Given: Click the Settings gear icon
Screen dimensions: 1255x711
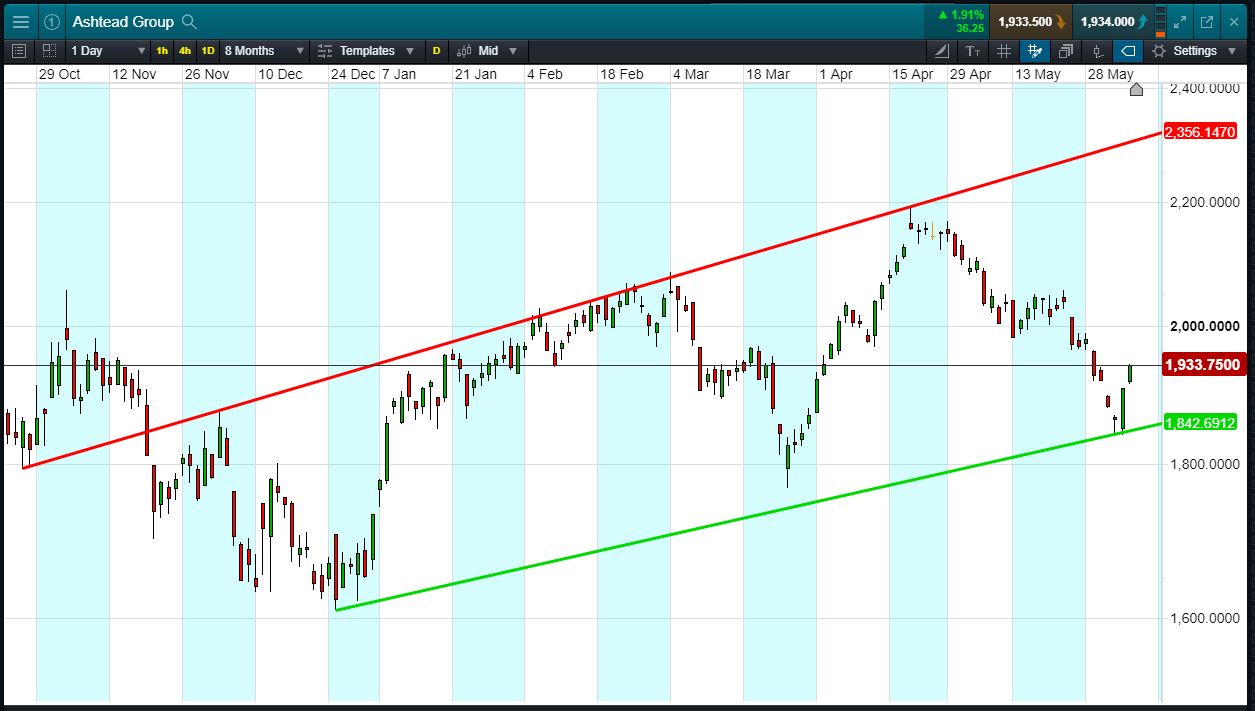Looking at the screenshot, I should coord(1159,50).
